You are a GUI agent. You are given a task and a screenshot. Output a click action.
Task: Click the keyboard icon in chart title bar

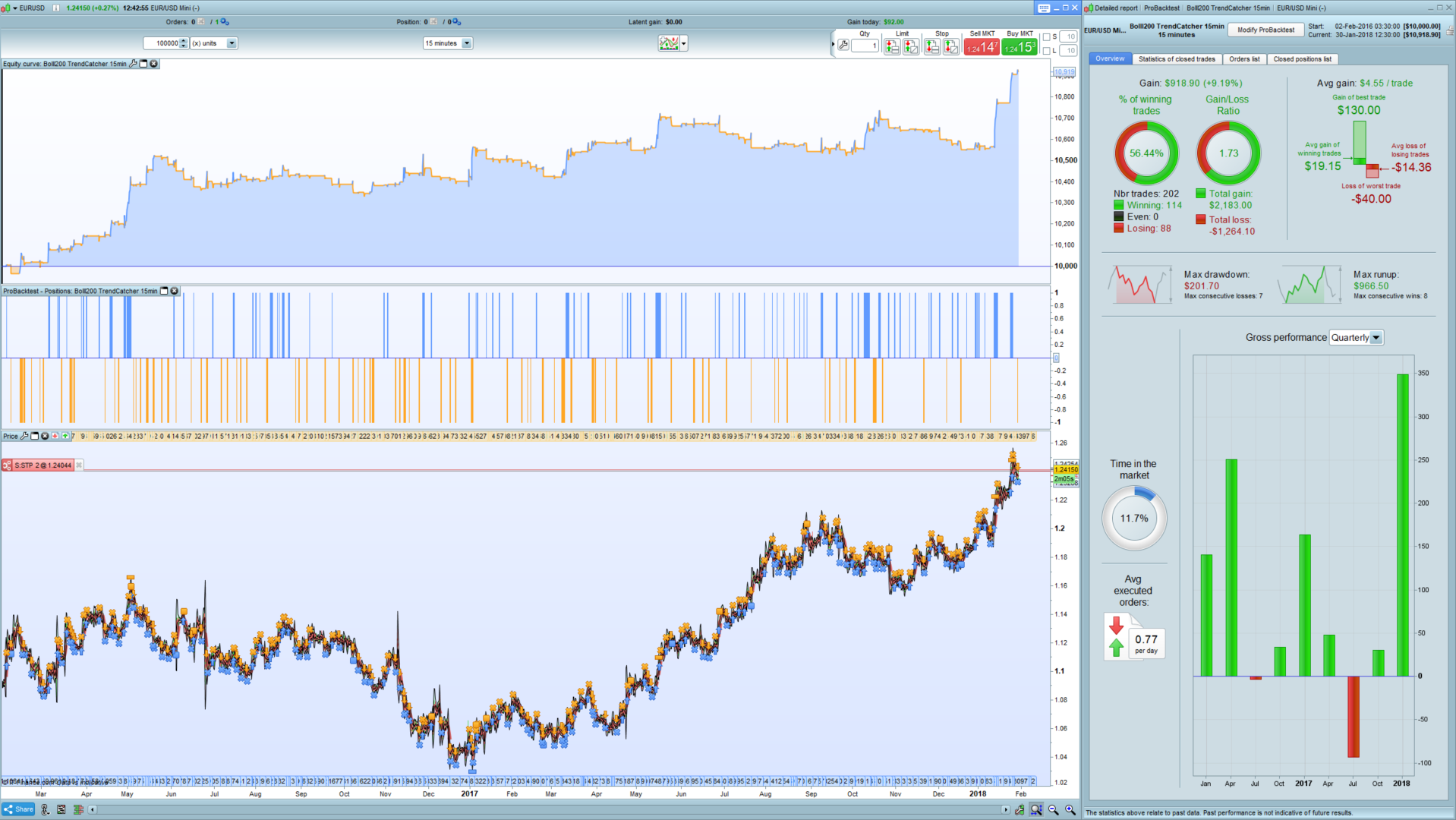(1044, 8)
